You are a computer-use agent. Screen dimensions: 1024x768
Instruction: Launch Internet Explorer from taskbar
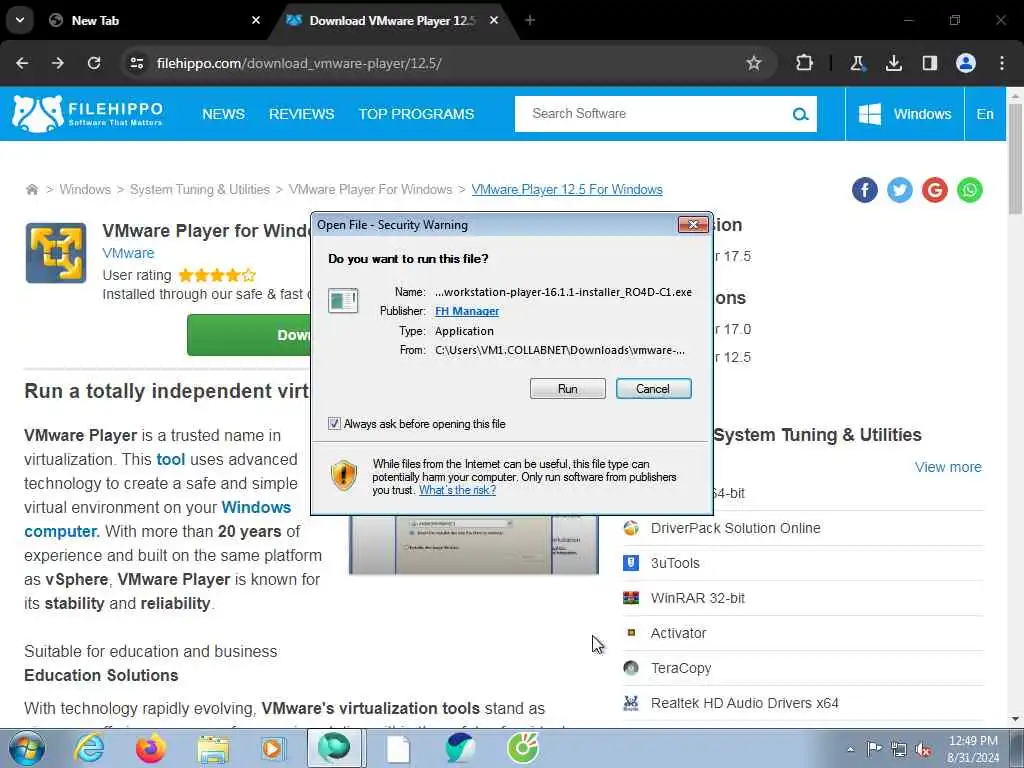point(89,748)
